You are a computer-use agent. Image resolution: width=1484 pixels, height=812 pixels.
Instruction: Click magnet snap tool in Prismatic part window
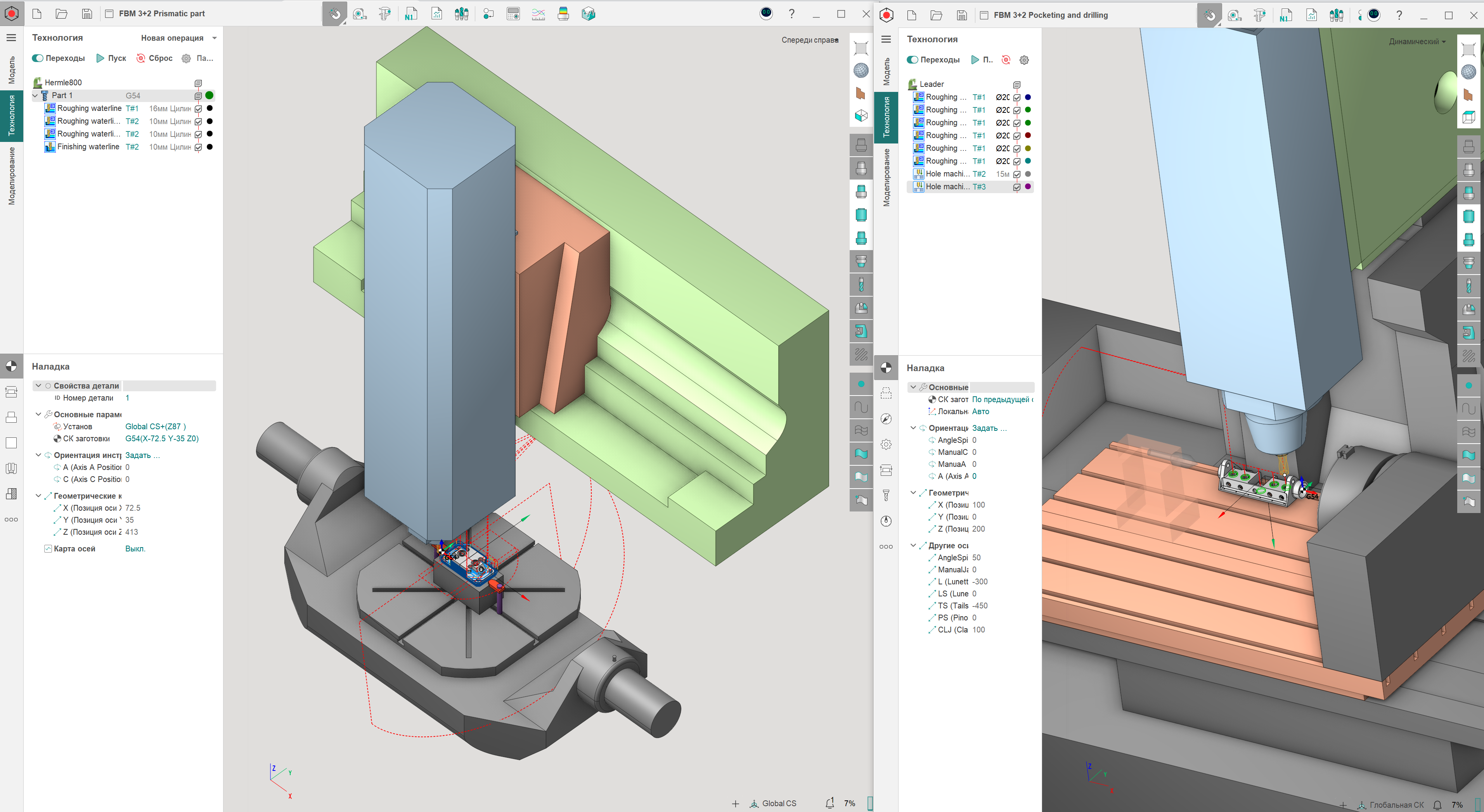click(x=335, y=14)
